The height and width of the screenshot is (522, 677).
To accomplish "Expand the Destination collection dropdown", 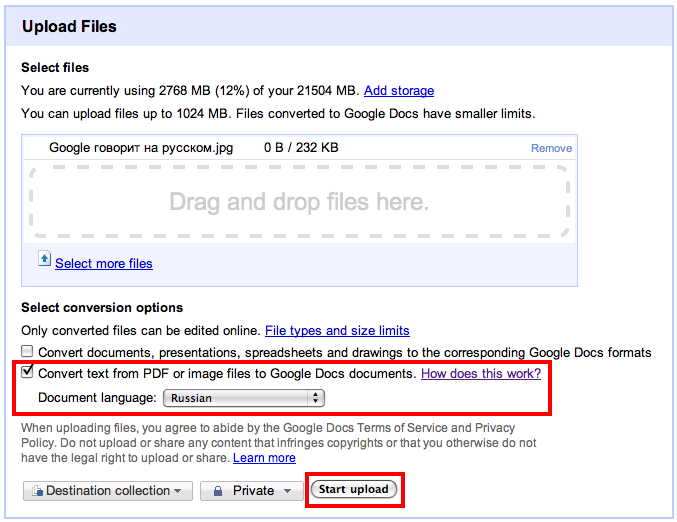I will pyautogui.click(x=108, y=491).
